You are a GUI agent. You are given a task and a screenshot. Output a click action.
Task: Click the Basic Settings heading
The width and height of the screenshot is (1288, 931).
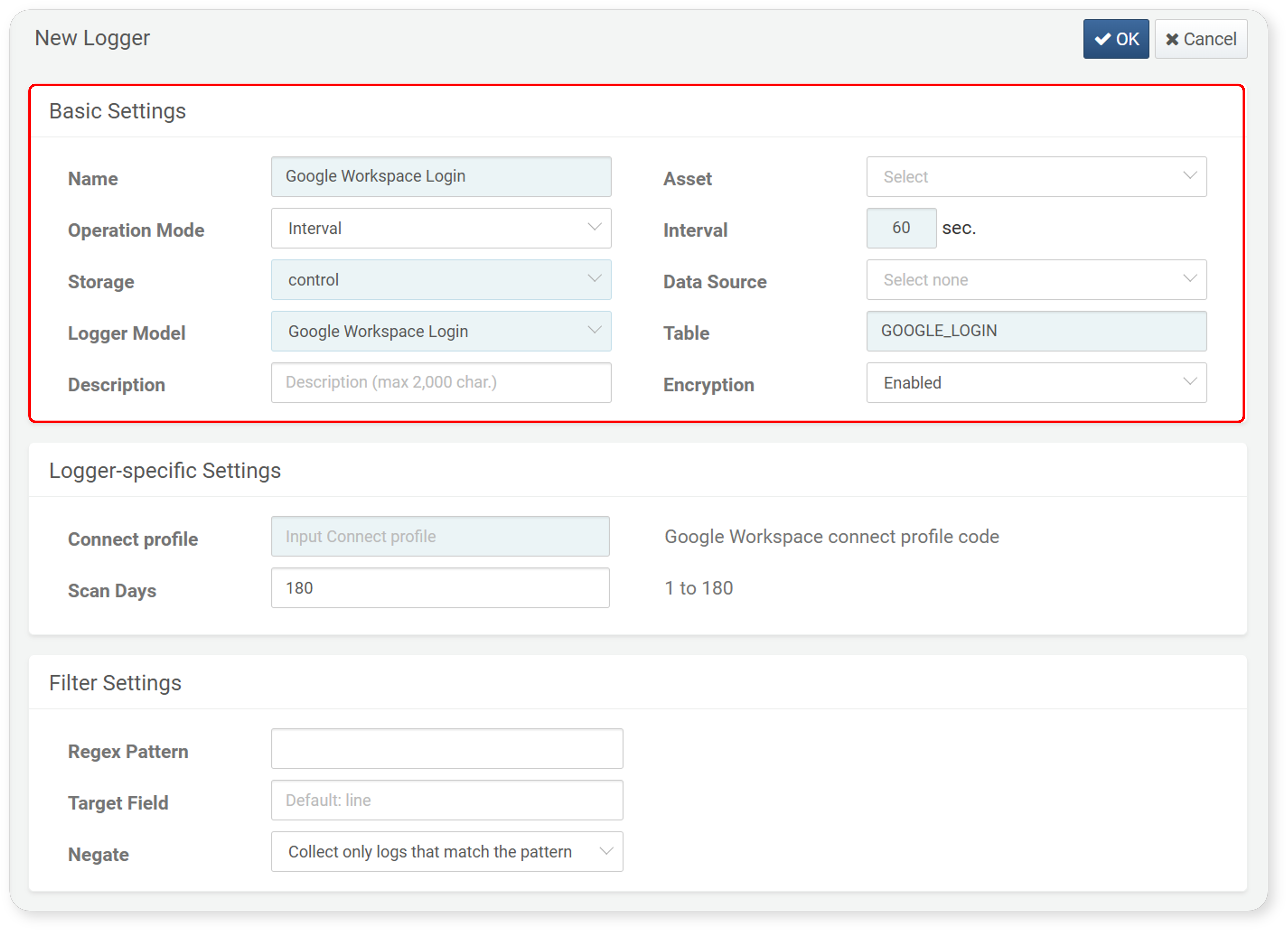pos(117,111)
